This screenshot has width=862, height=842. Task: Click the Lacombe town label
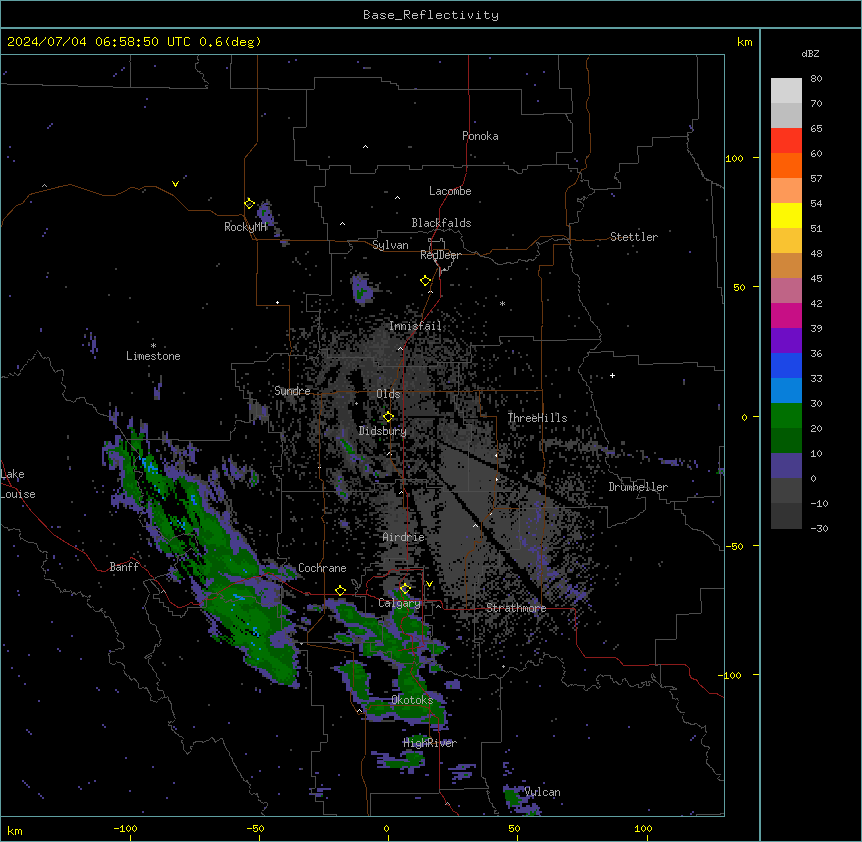[450, 191]
